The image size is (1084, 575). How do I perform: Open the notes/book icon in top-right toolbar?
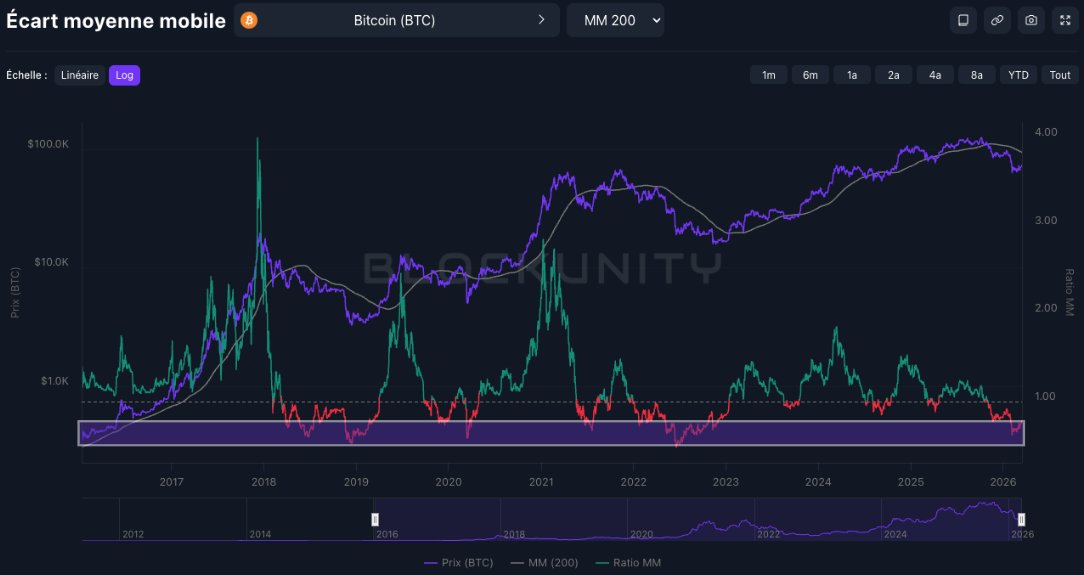click(963, 20)
